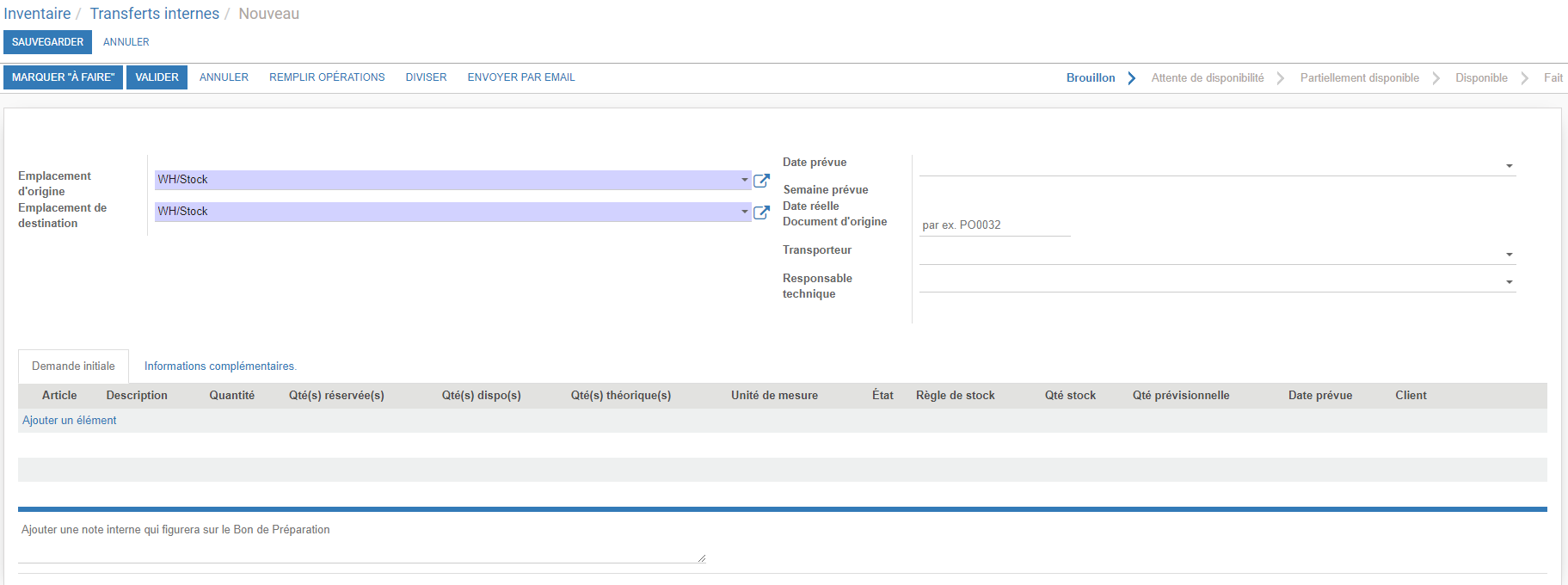Select the Brouillon status step
Viewport: 1568px width, 585px height.
coord(1091,78)
